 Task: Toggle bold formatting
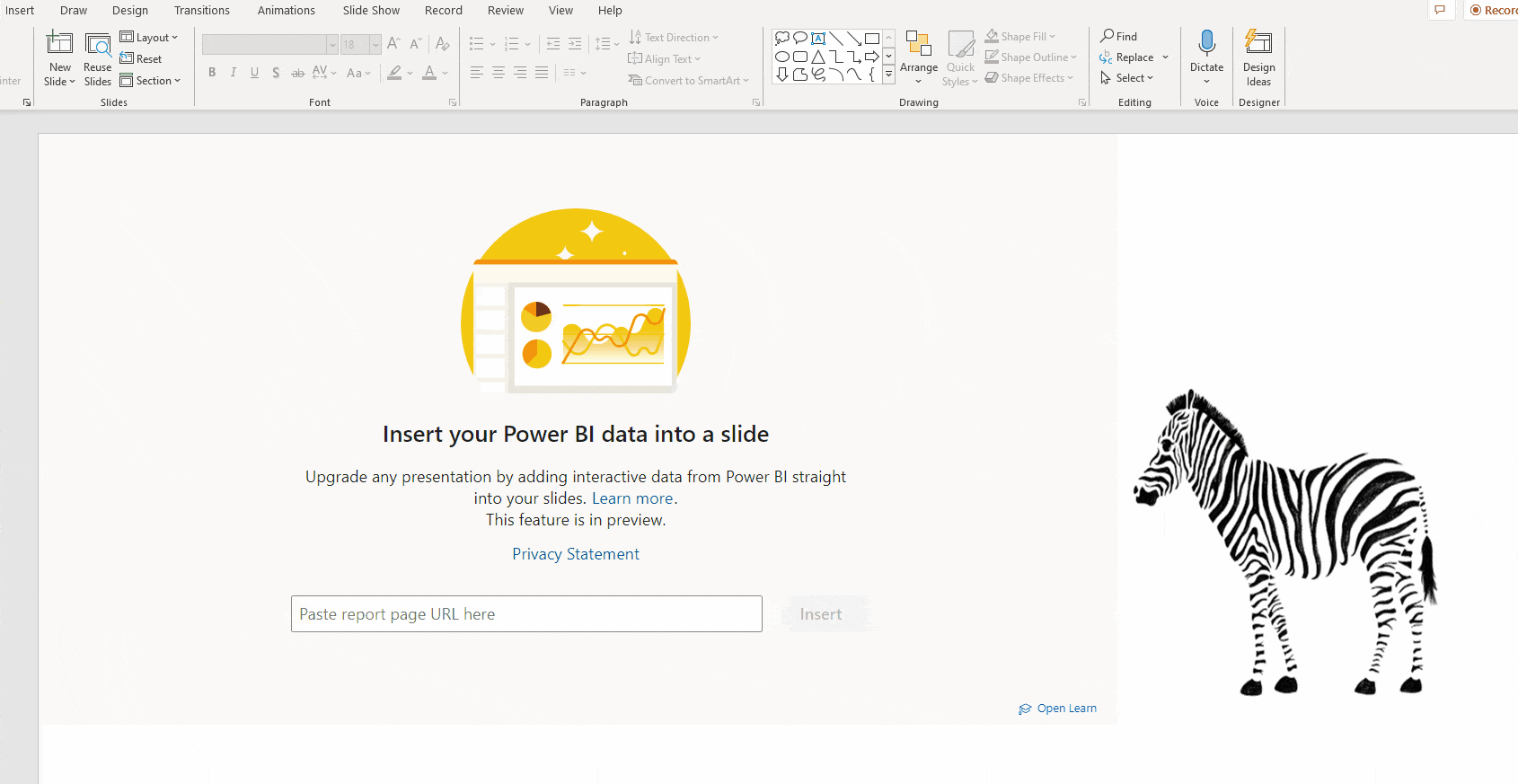click(212, 73)
